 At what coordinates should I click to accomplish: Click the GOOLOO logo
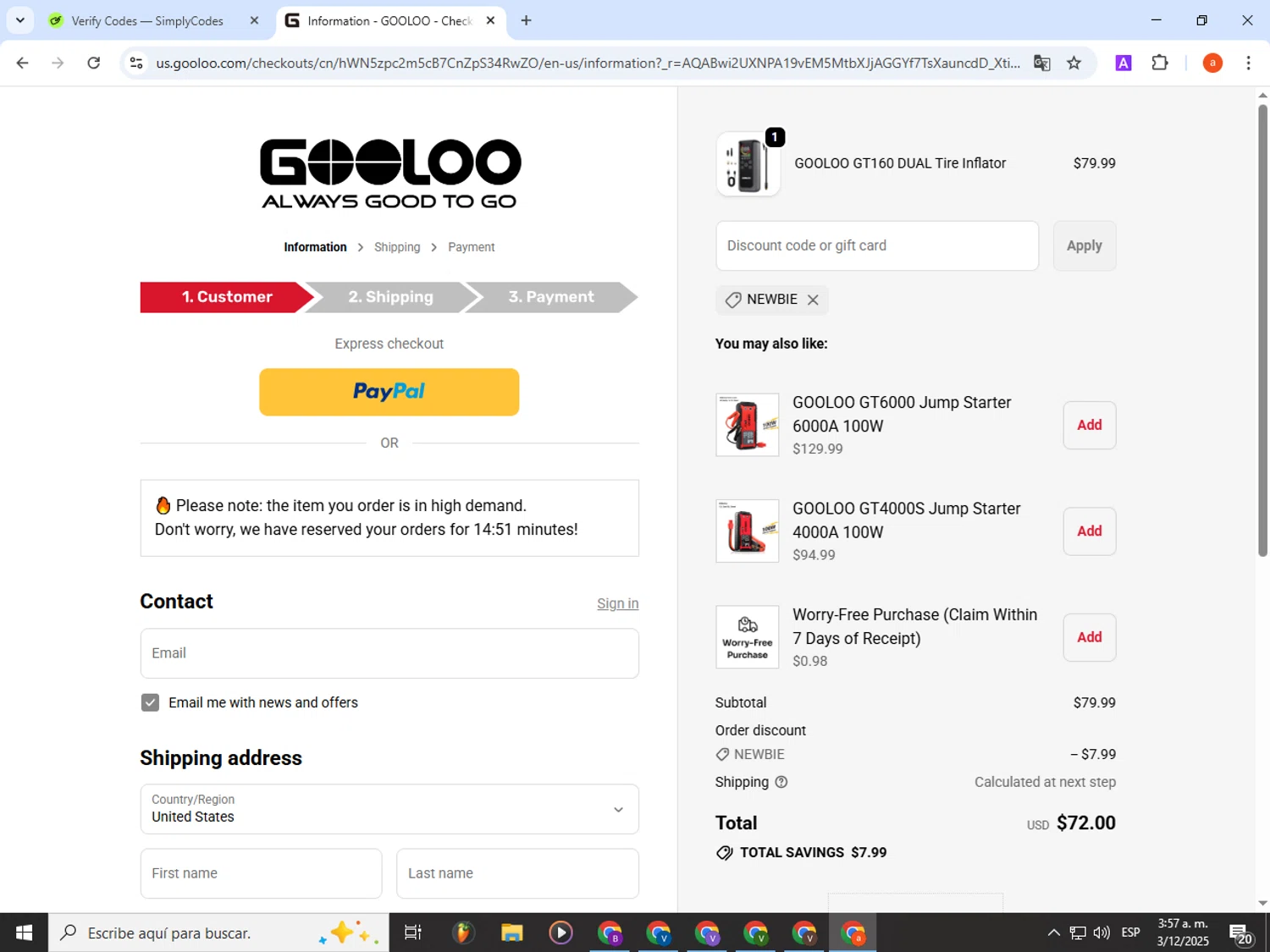(389, 173)
